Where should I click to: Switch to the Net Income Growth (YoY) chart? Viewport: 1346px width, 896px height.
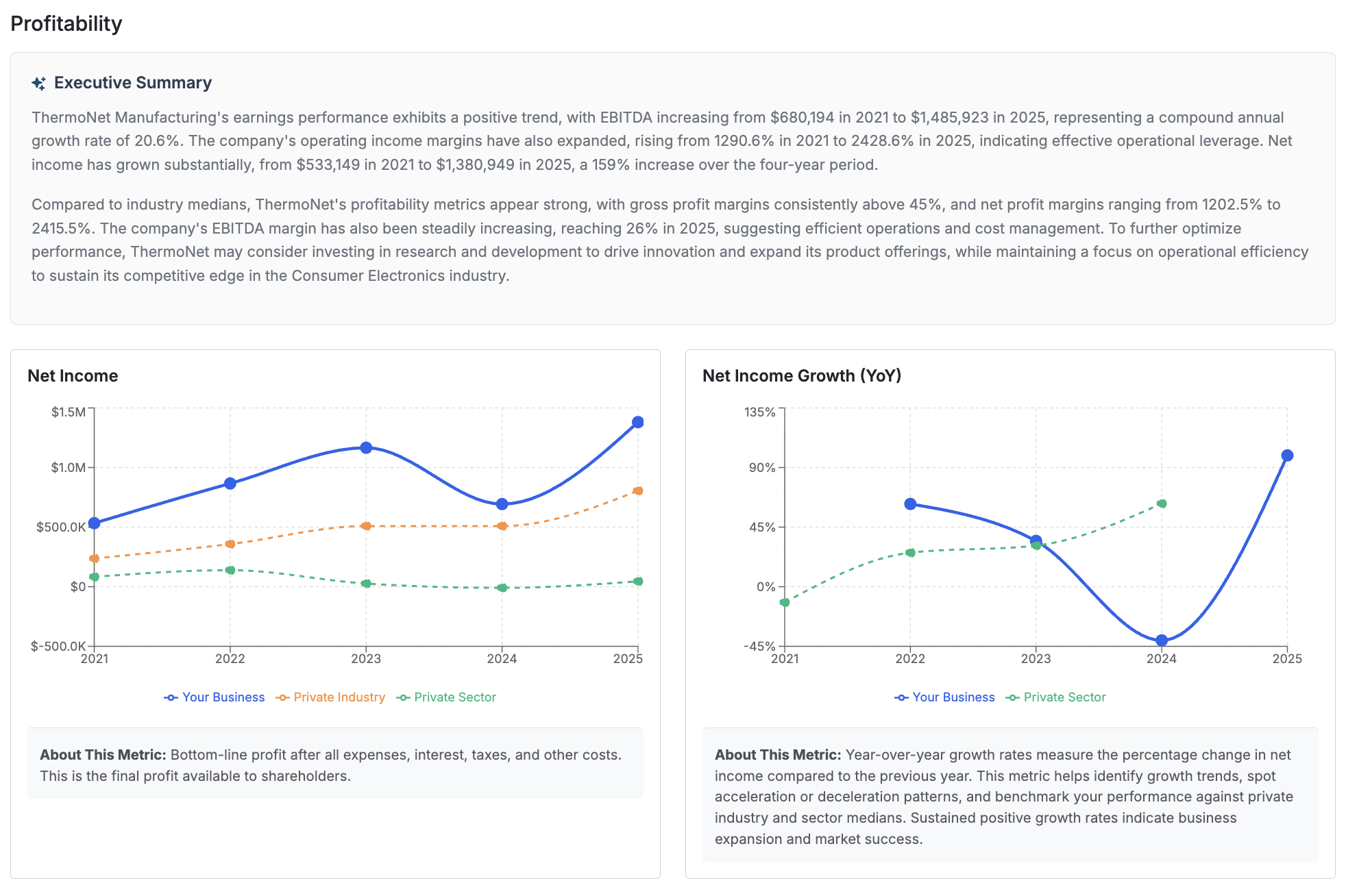(x=802, y=375)
